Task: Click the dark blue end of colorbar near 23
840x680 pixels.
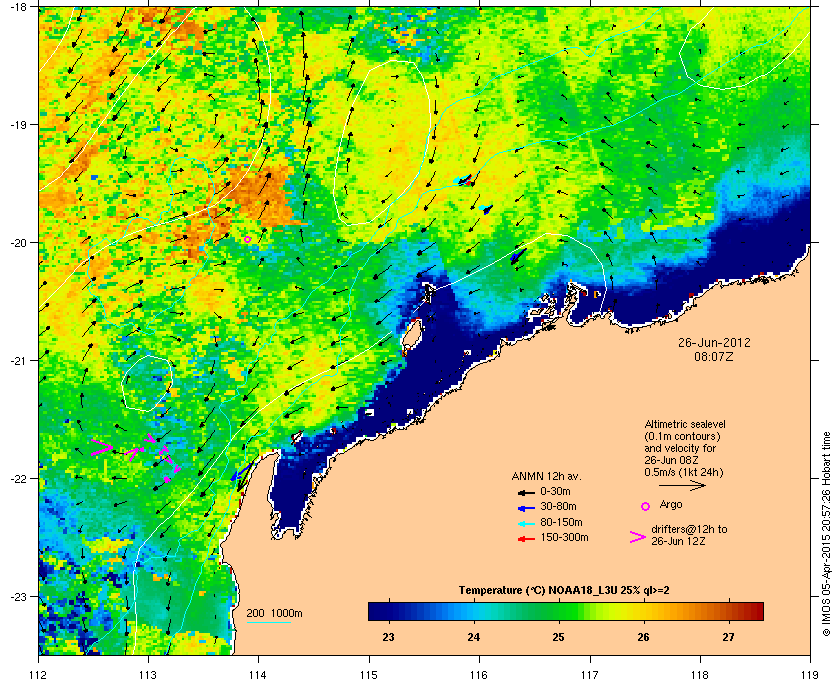Action: tap(378, 611)
